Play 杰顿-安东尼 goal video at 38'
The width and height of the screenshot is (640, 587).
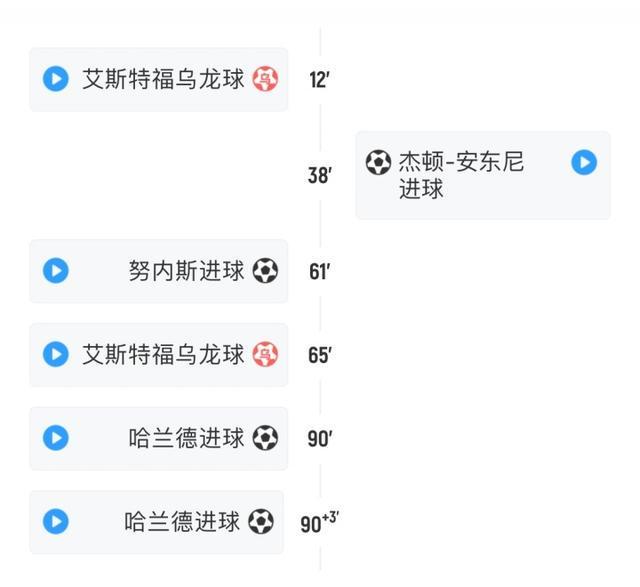pos(584,162)
